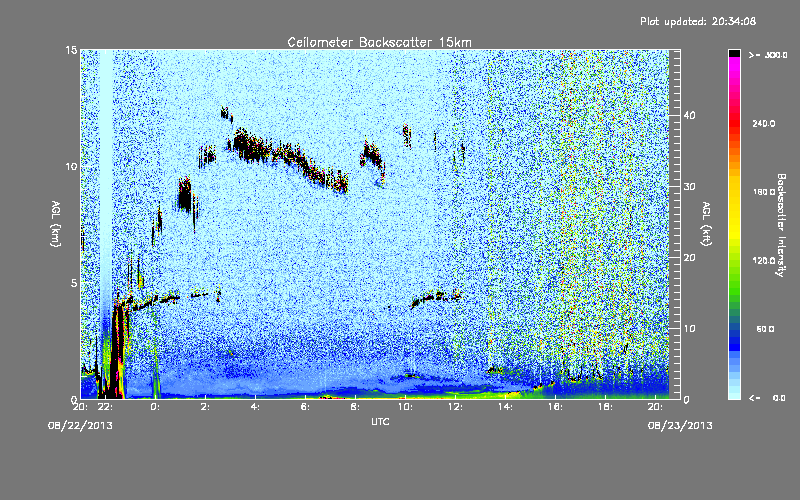This screenshot has height=500, width=800.
Task: Click the 'Backscatter Intensity' colorbar label
Action: 781,225
